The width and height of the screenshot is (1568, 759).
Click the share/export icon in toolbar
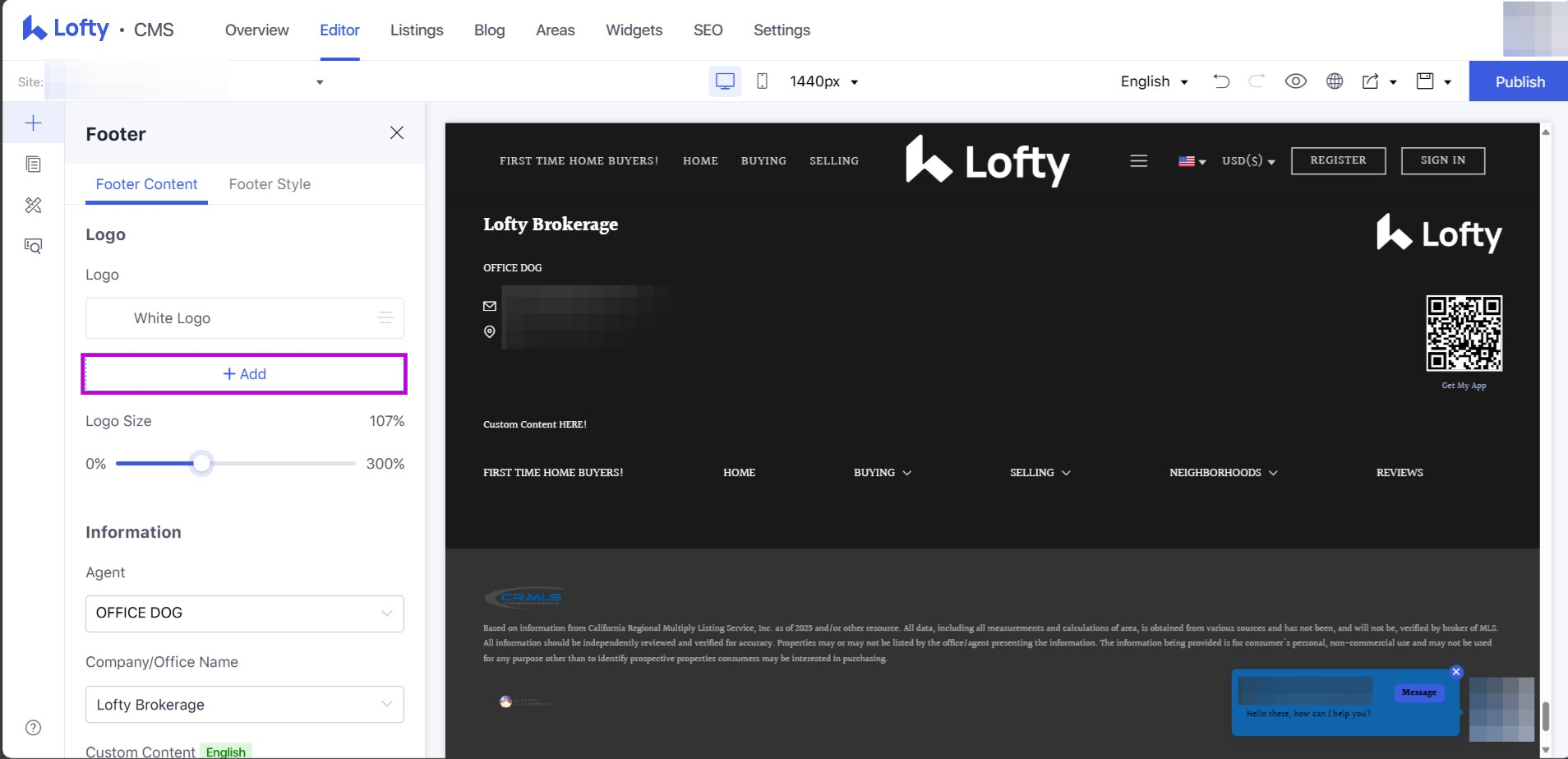coord(1371,81)
